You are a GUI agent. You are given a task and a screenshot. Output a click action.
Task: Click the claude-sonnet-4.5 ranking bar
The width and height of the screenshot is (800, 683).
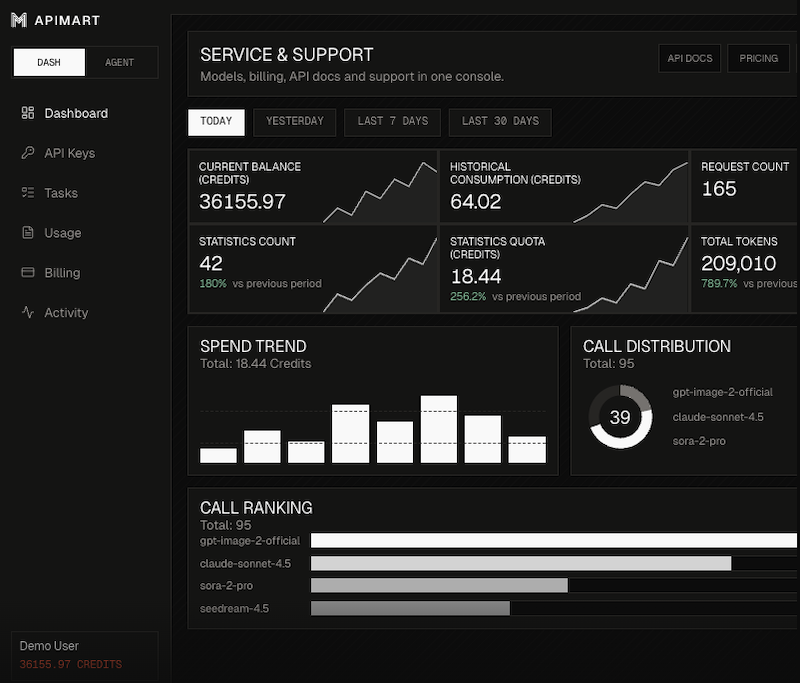click(x=521, y=564)
